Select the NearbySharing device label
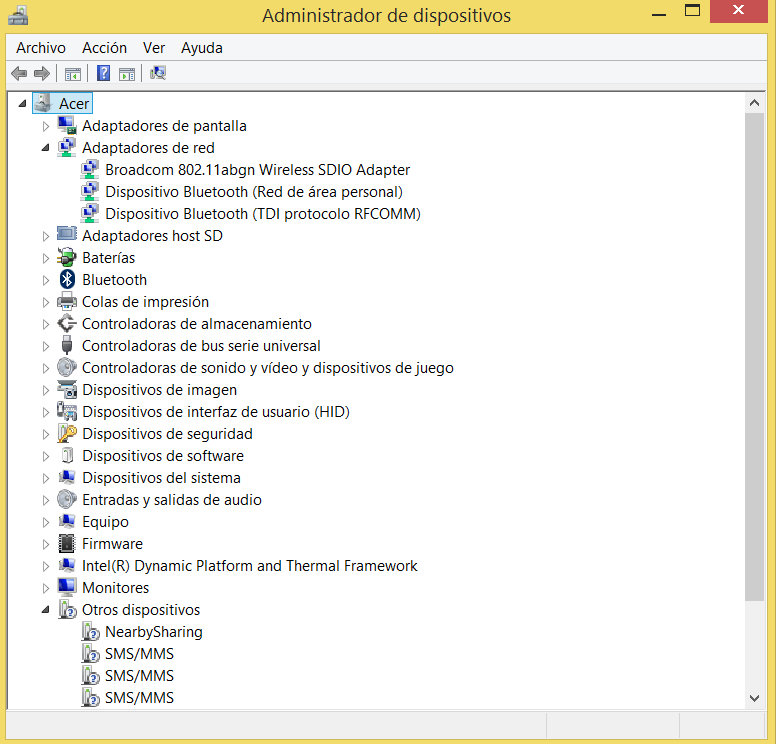The width and height of the screenshot is (776, 744). click(154, 631)
